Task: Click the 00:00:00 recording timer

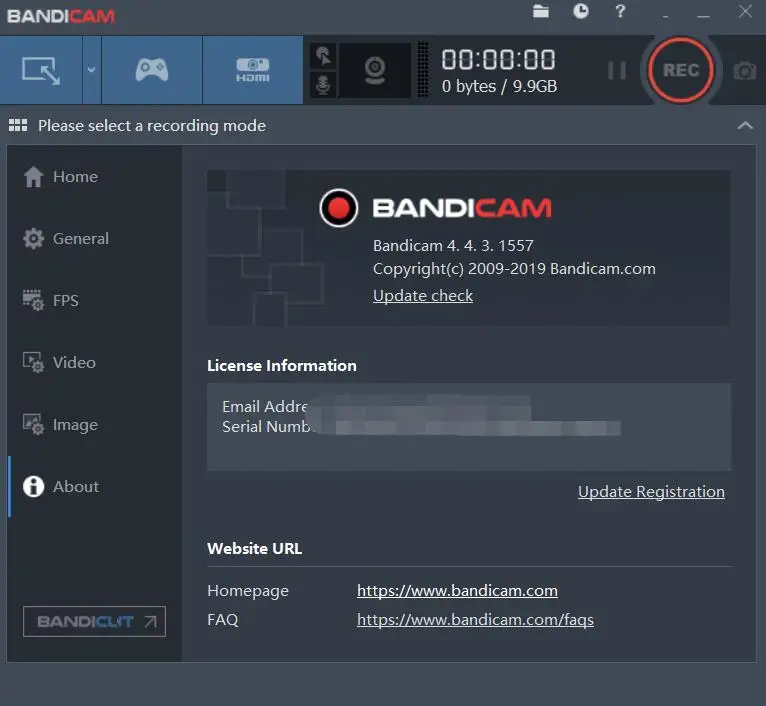Action: [x=498, y=60]
